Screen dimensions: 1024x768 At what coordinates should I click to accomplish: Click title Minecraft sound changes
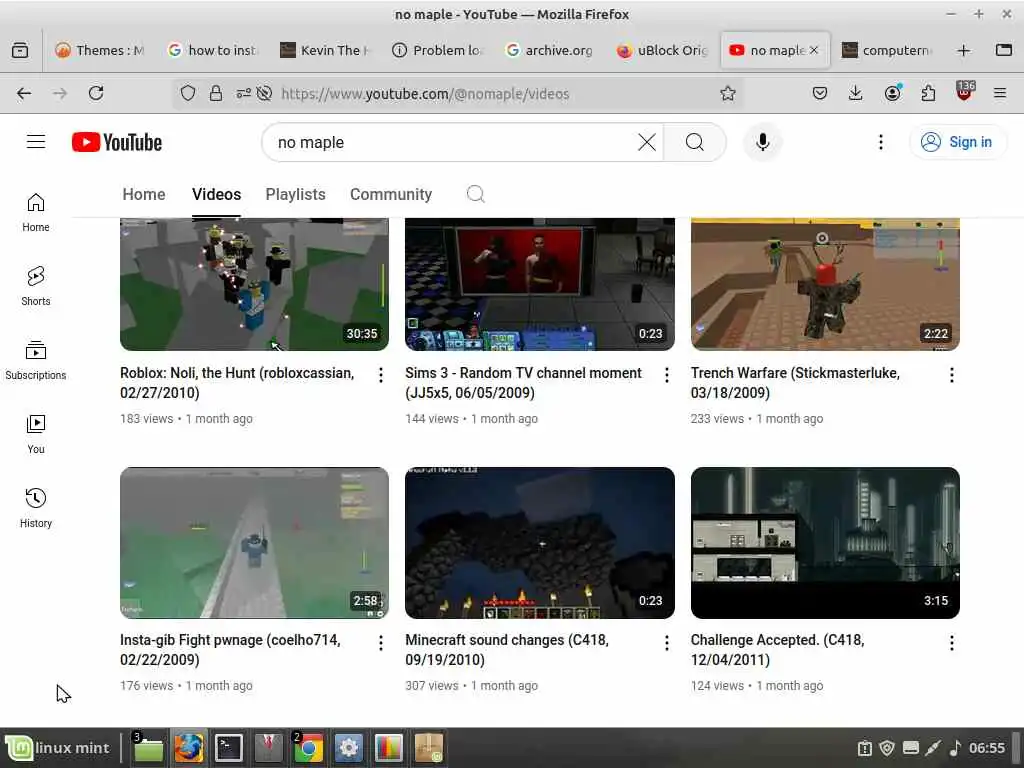pyautogui.click(x=507, y=650)
